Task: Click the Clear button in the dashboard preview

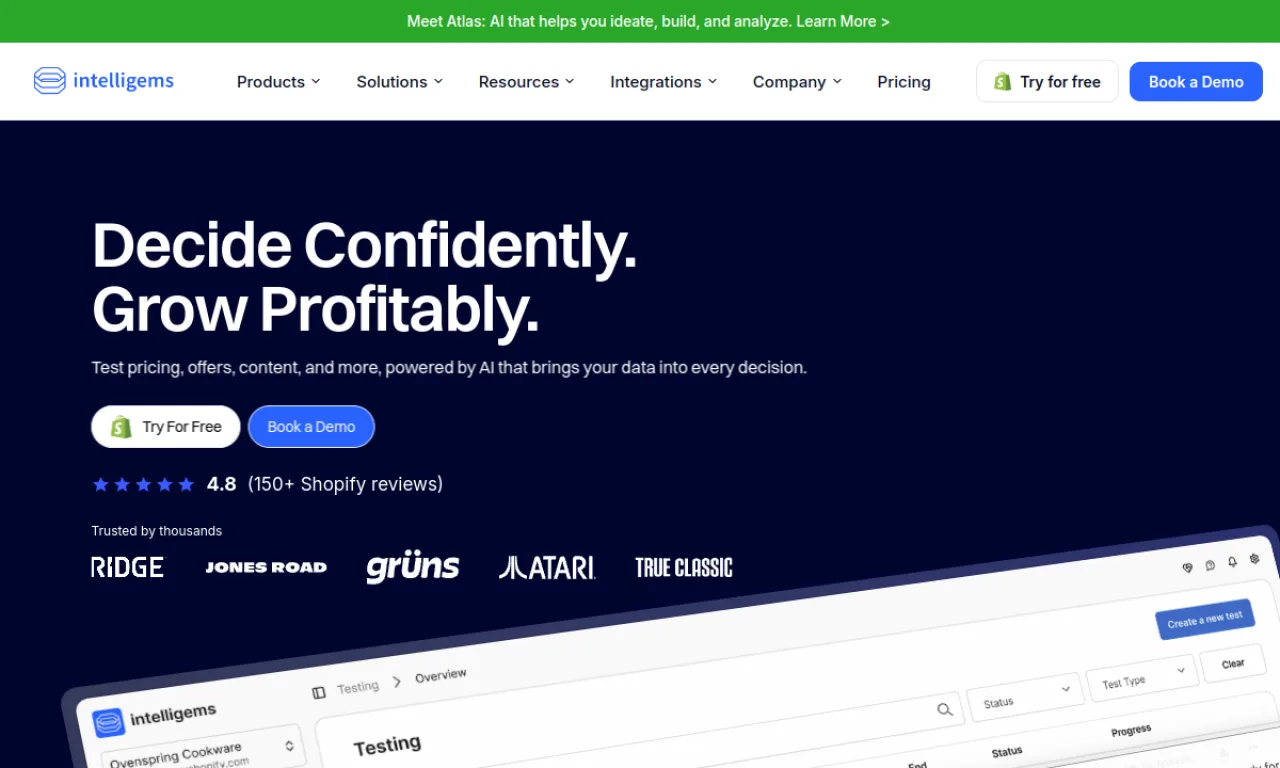Action: (x=1232, y=664)
